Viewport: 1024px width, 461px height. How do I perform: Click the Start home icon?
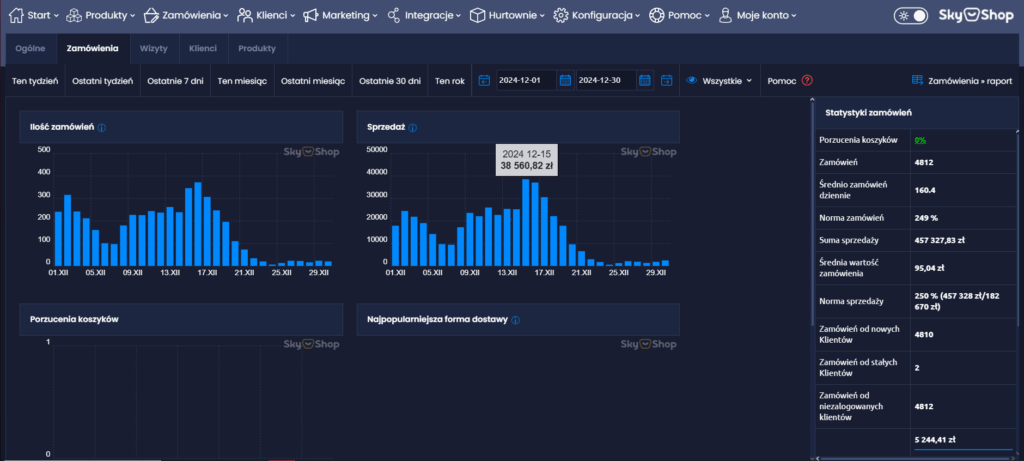pos(17,16)
